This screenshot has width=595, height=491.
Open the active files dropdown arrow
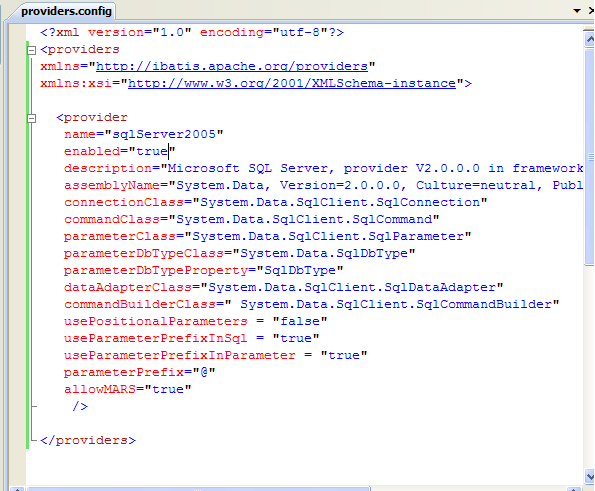[x=577, y=11]
